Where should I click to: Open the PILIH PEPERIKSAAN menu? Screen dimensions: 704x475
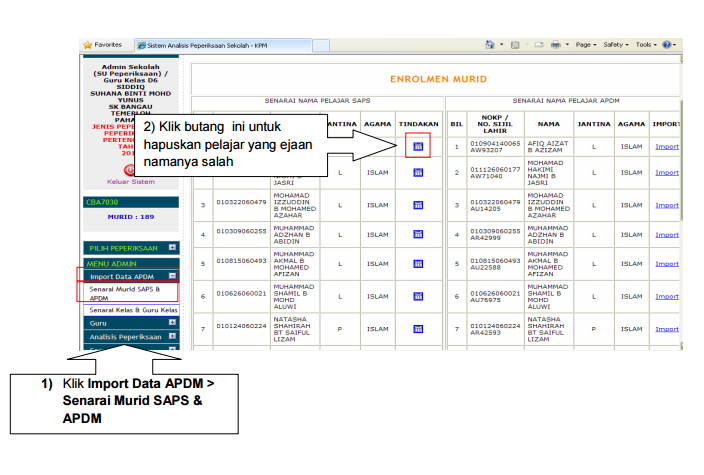click(131, 248)
